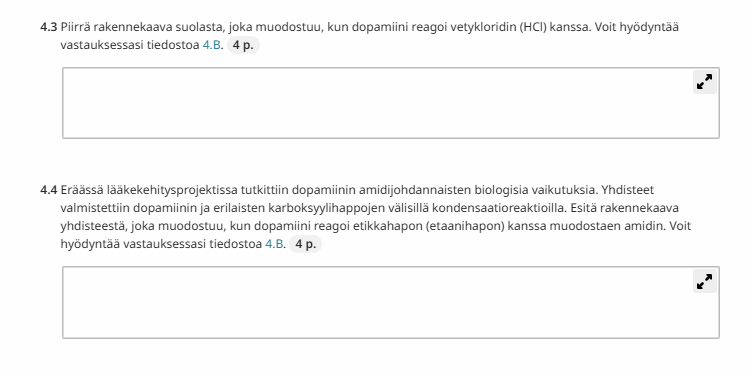750x379 pixels.
Task: Click the 4 p. points badge of question 4.4
Action: [306, 244]
